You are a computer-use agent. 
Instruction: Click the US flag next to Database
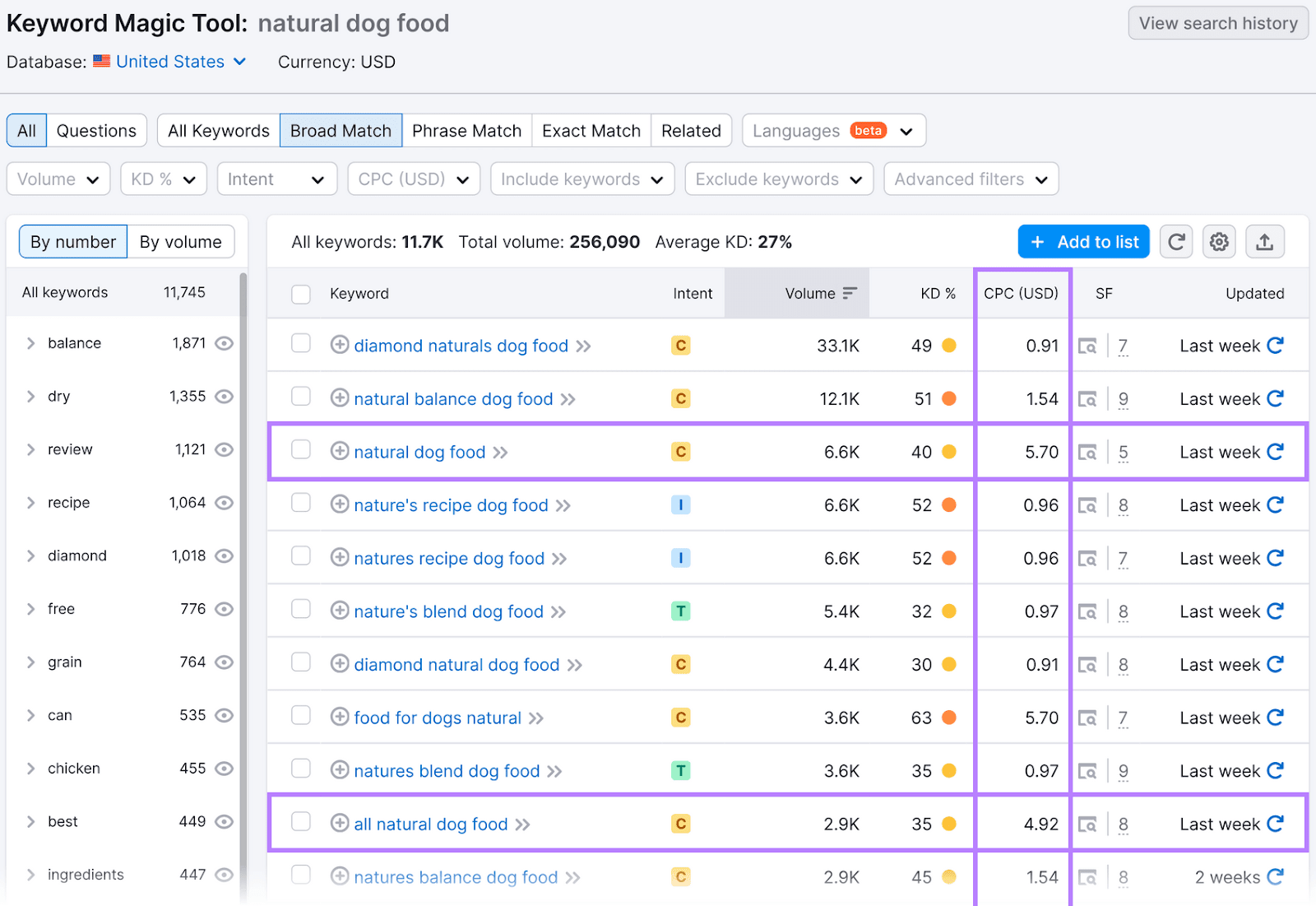pos(101,61)
